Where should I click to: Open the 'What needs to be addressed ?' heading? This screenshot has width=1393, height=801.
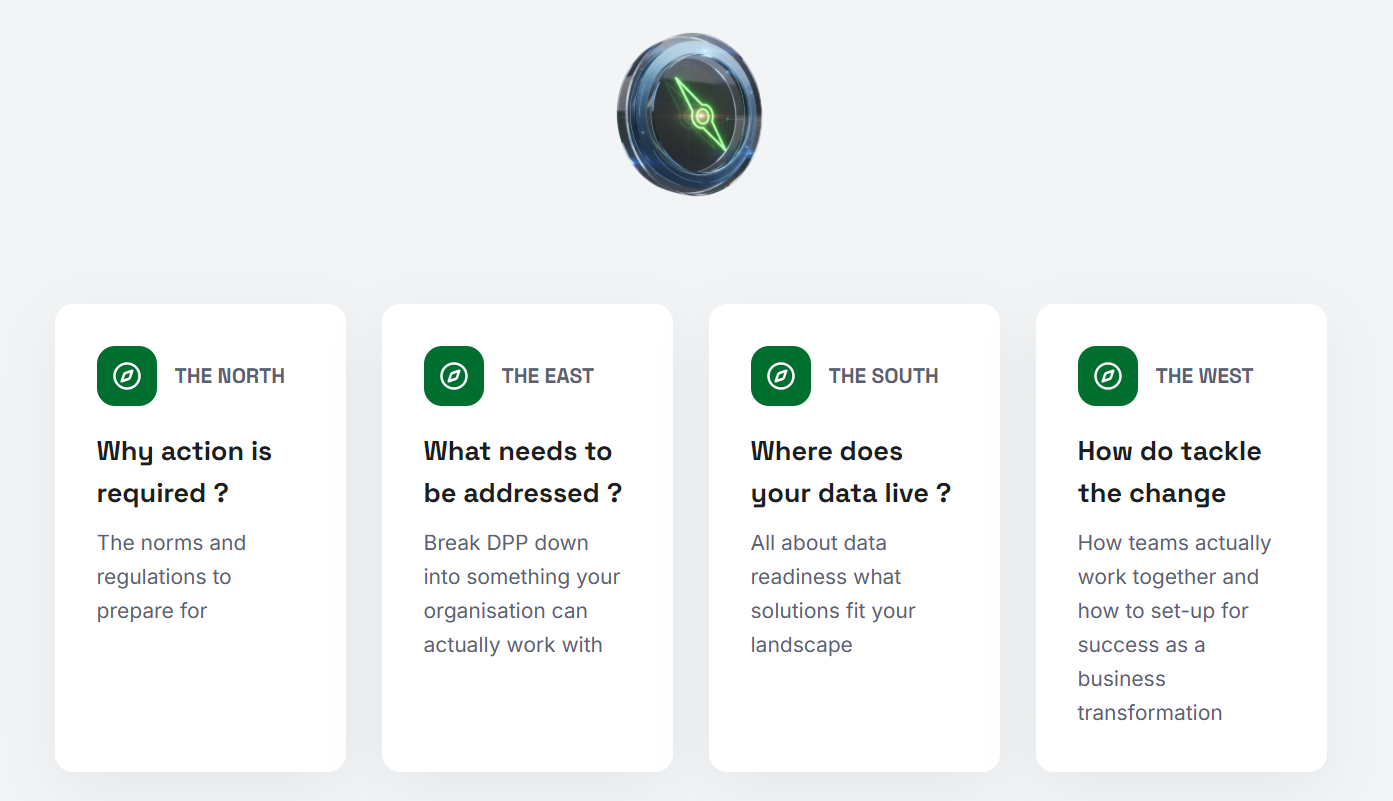523,472
